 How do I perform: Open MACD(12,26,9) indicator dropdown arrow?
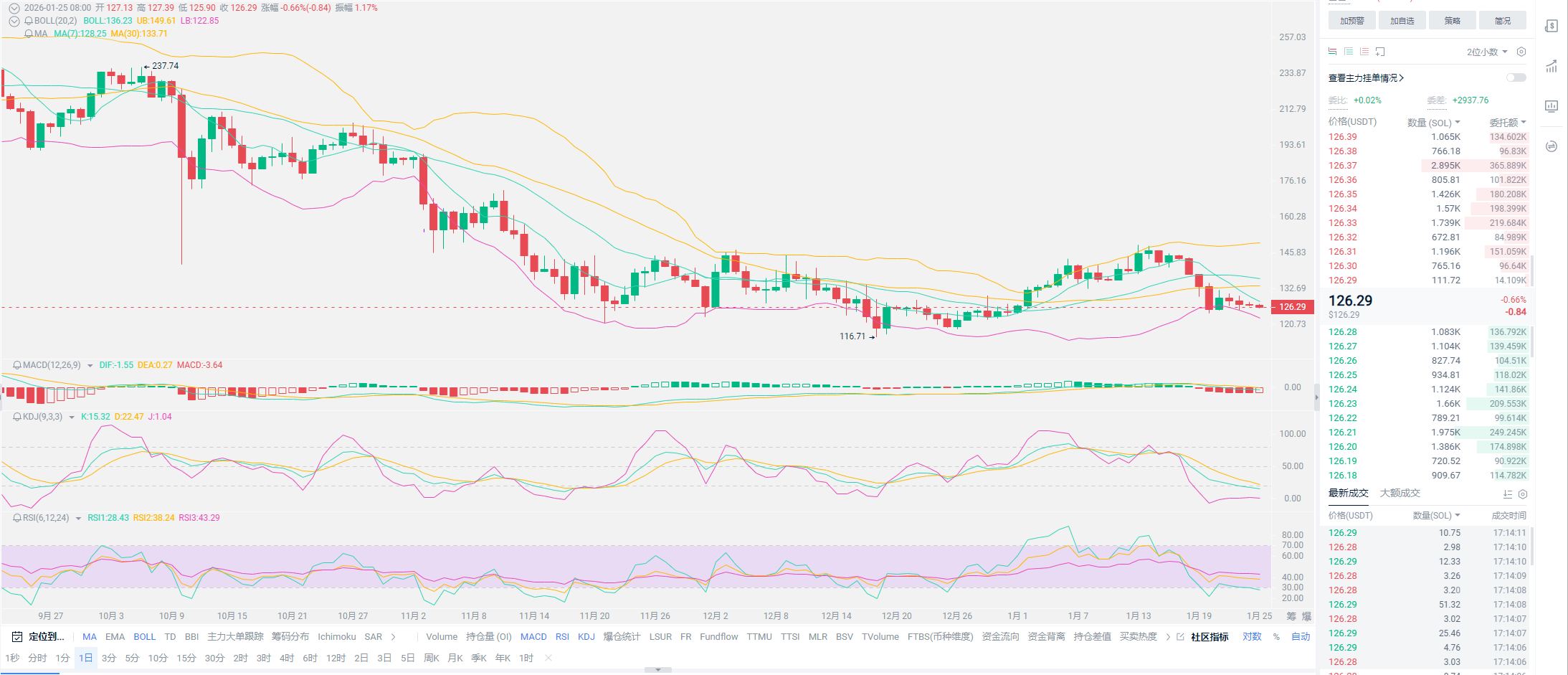[x=90, y=366]
